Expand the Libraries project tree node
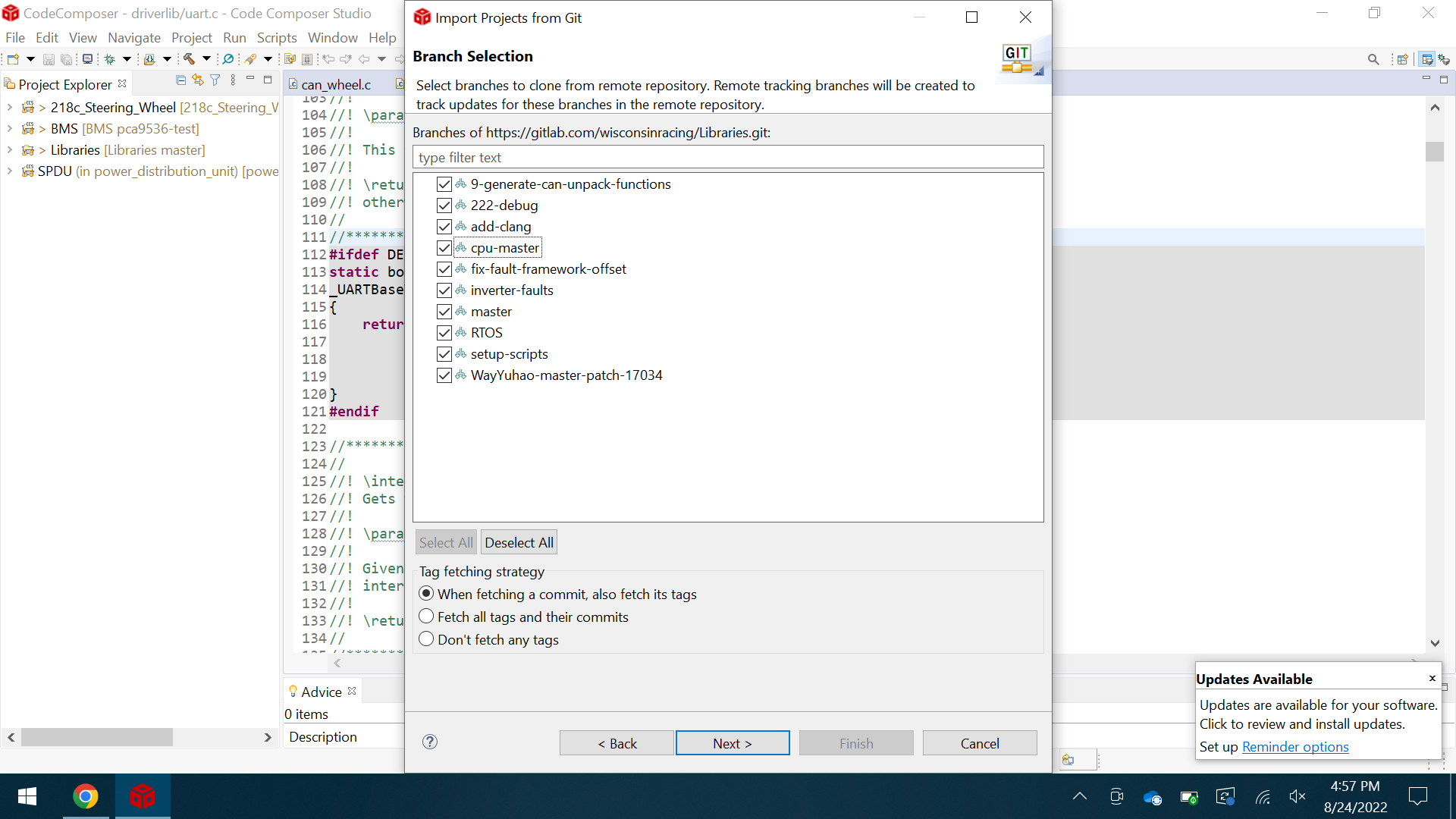 (x=10, y=150)
